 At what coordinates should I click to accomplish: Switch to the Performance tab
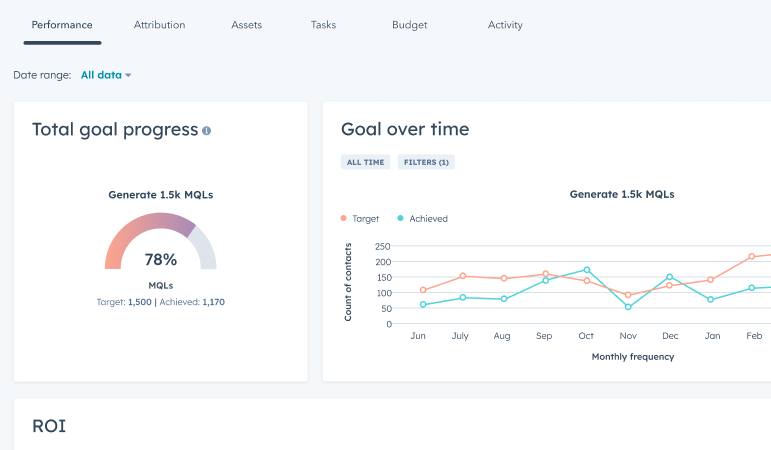62,25
